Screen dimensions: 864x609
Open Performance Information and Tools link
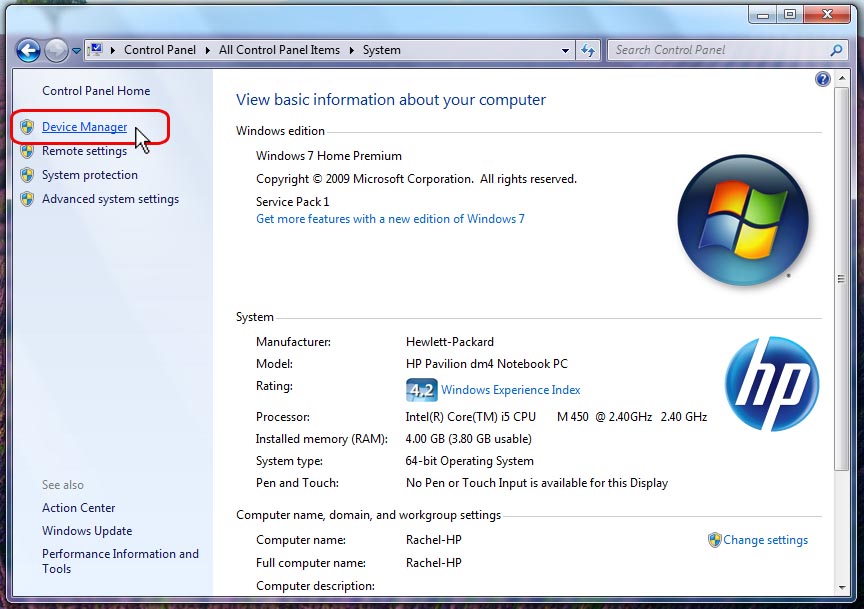120,561
